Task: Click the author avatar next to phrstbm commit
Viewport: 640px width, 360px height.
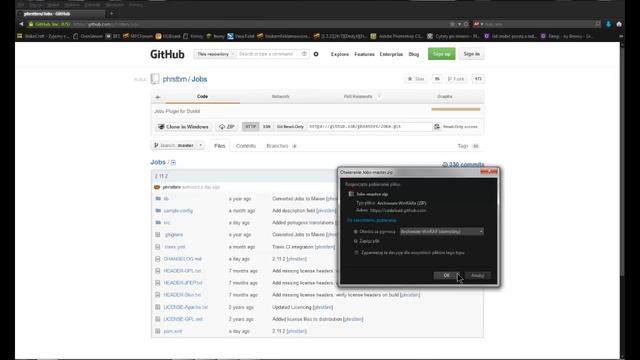Action: 157,187
